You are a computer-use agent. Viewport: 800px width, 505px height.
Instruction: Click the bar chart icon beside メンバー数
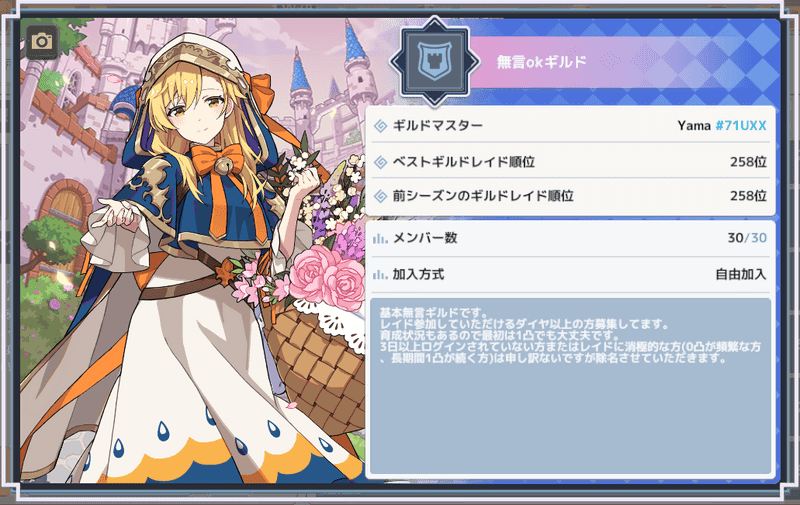tap(380, 238)
